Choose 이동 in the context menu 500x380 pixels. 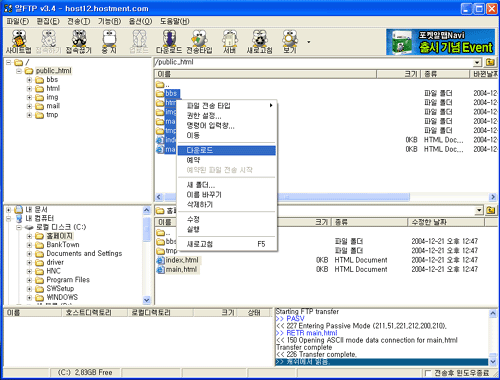click(227, 135)
